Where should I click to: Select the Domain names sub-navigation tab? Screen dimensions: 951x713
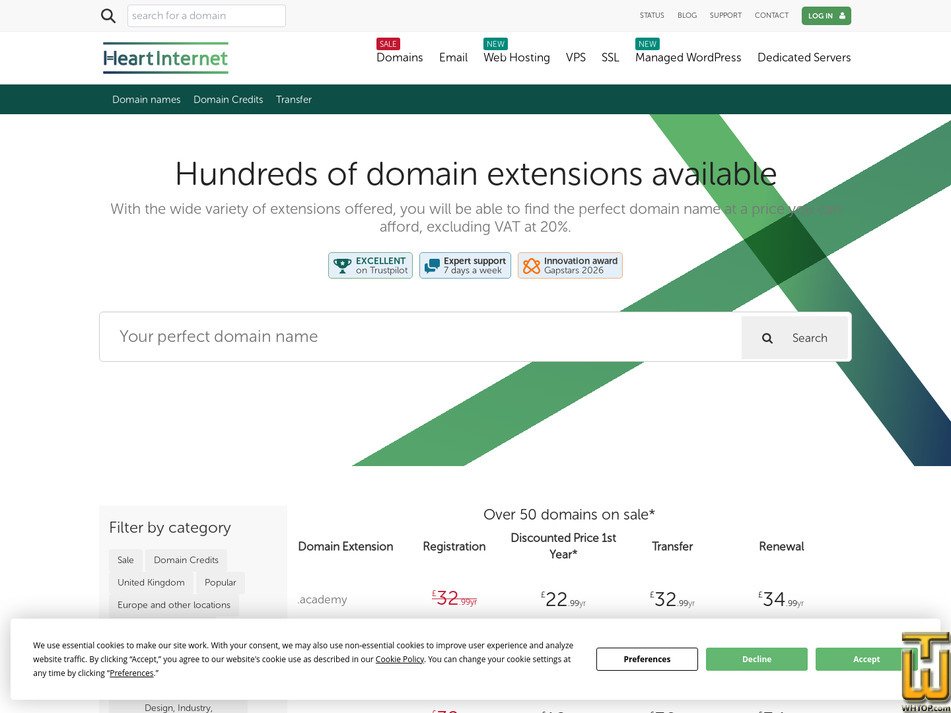146,99
